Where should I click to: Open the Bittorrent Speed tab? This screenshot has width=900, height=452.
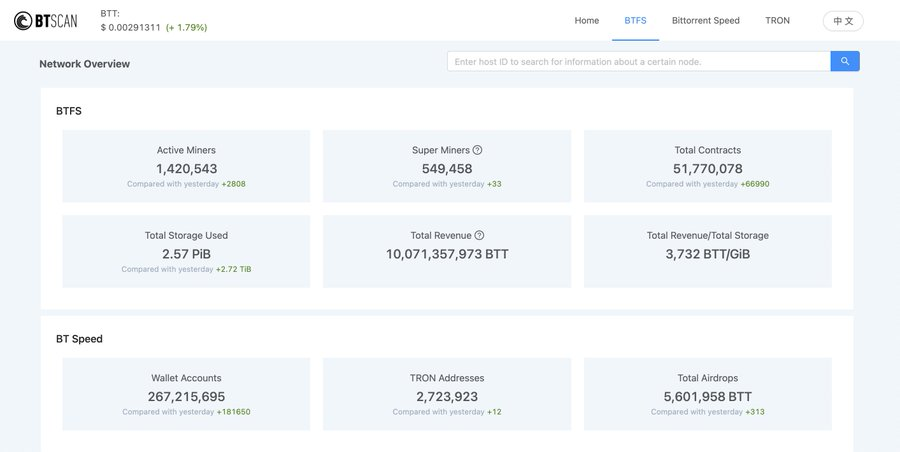point(705,21)
